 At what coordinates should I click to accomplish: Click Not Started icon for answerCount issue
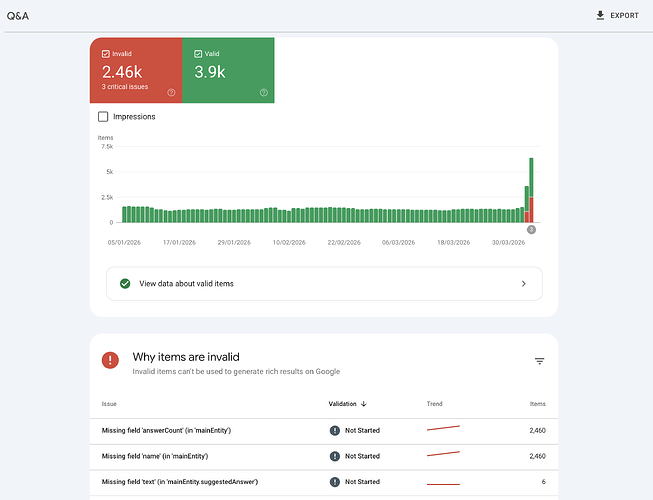pyautogui.click(x=334, y=430)
